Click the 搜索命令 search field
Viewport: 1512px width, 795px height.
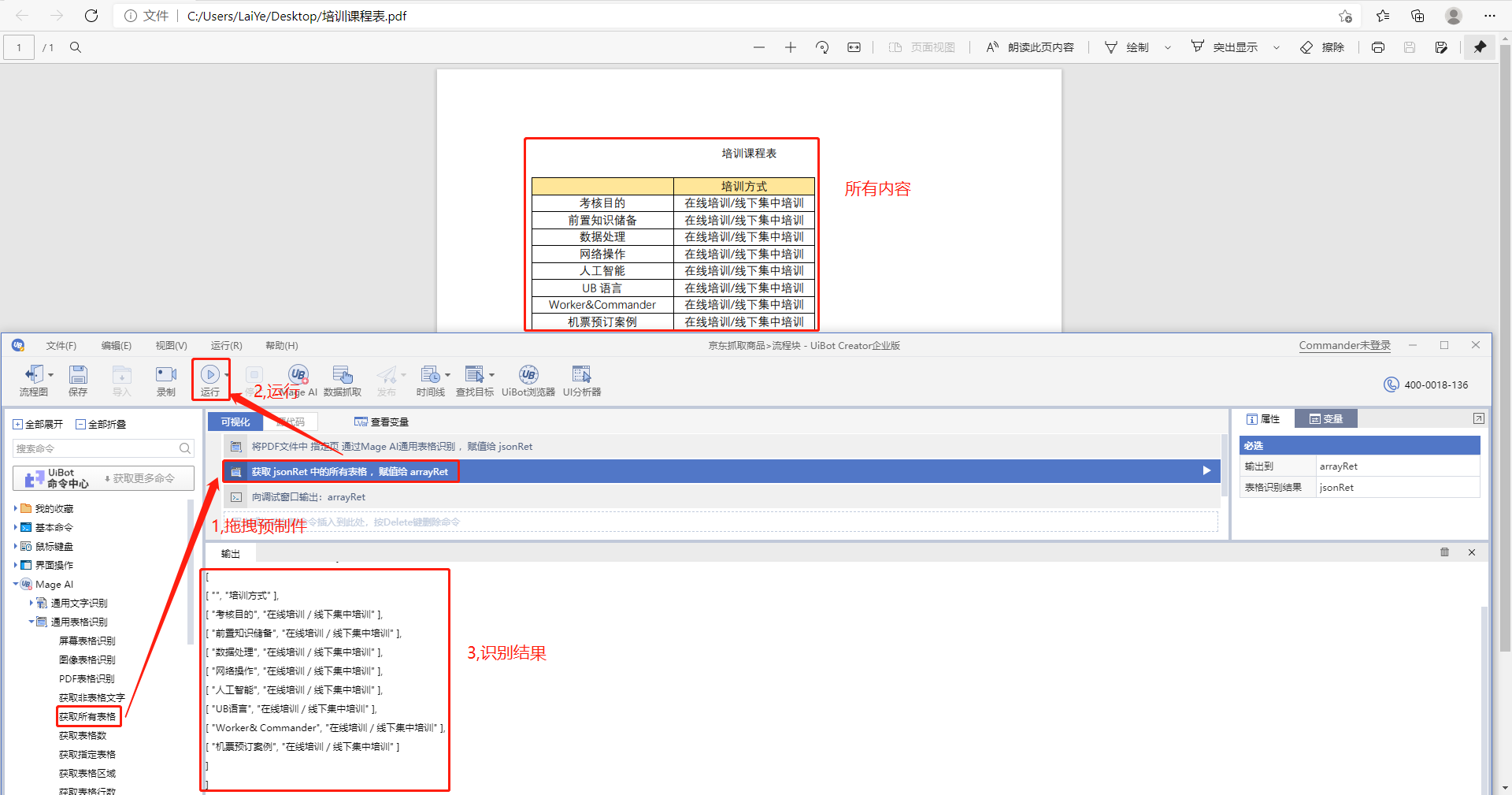(94, 448)
